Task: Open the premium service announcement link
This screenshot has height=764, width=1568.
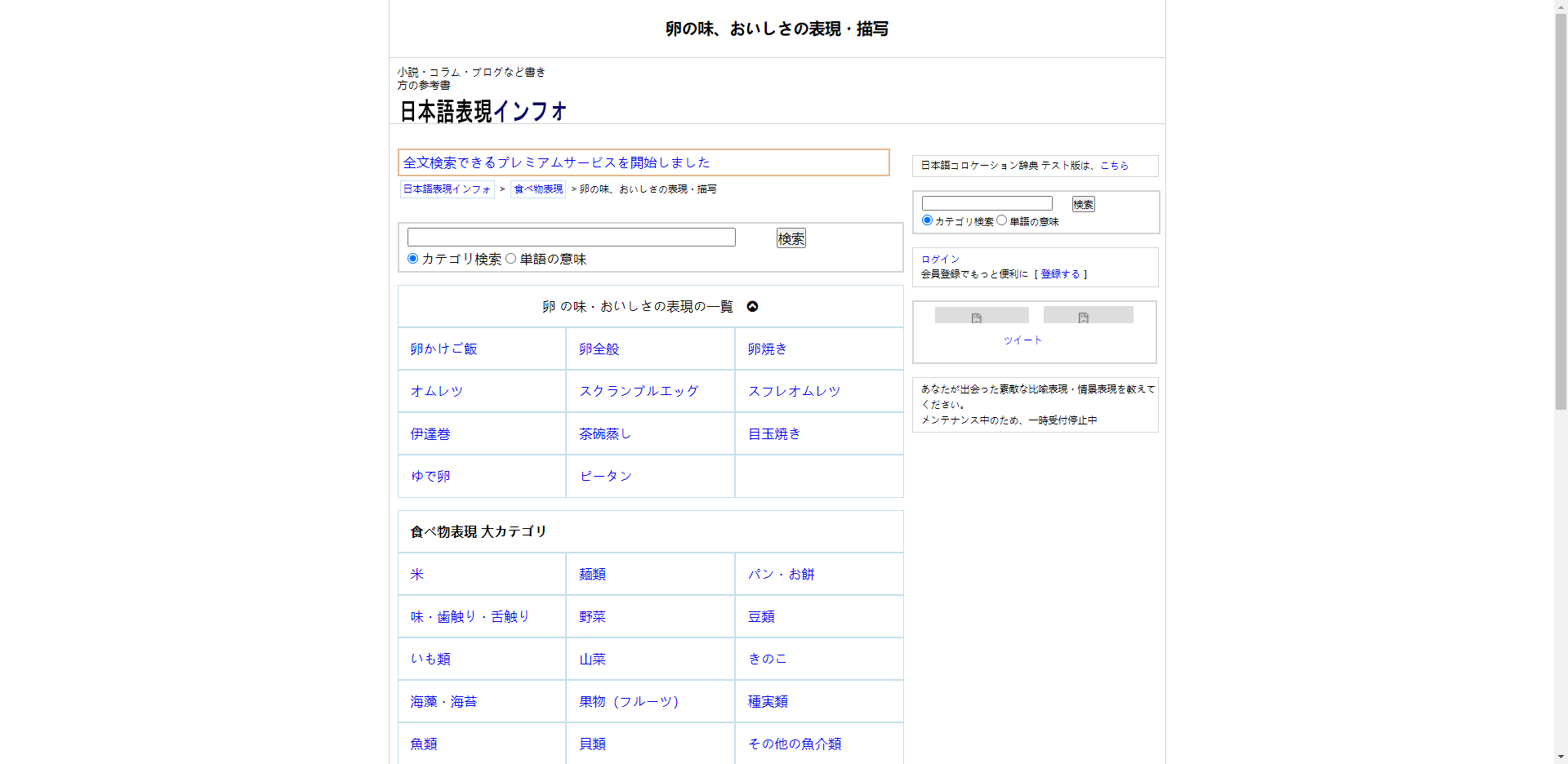Action: 556,162
